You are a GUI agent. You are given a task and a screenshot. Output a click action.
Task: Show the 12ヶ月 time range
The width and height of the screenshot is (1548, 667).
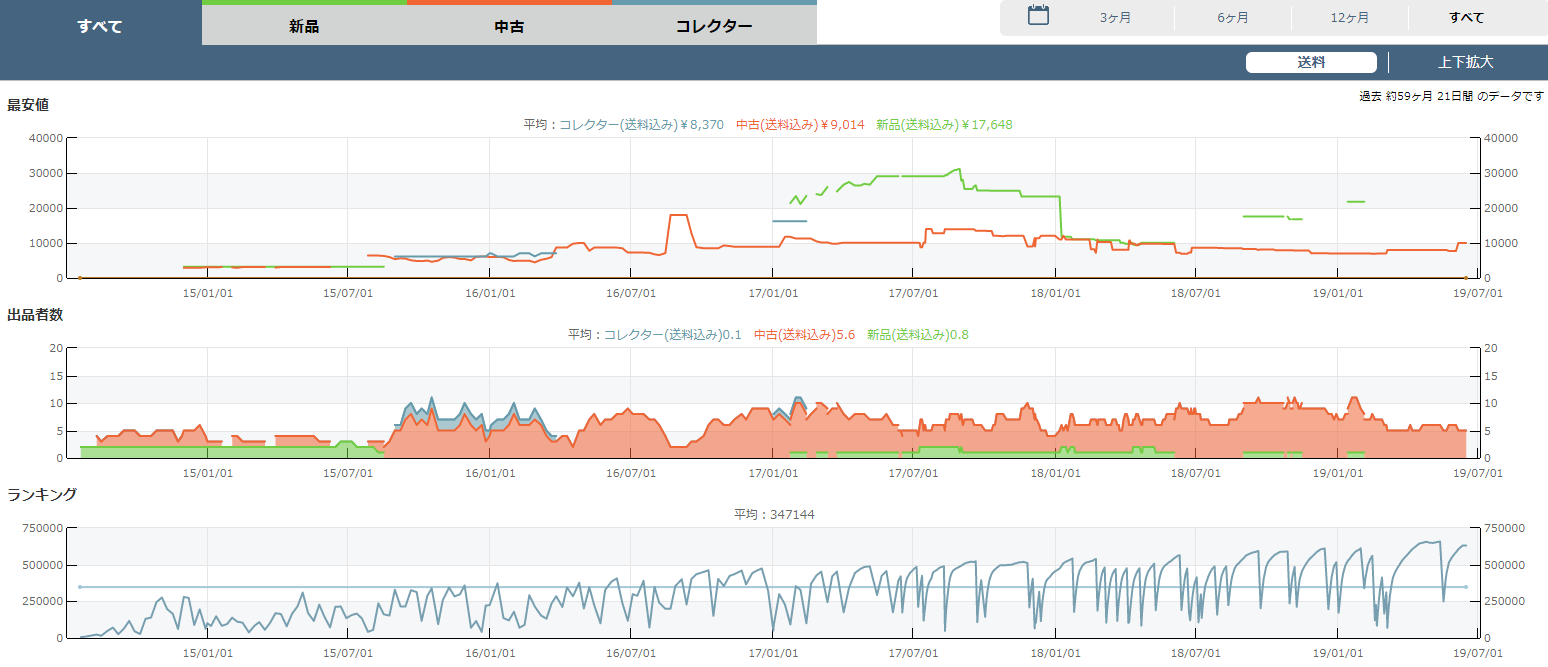coord(1350,18)
